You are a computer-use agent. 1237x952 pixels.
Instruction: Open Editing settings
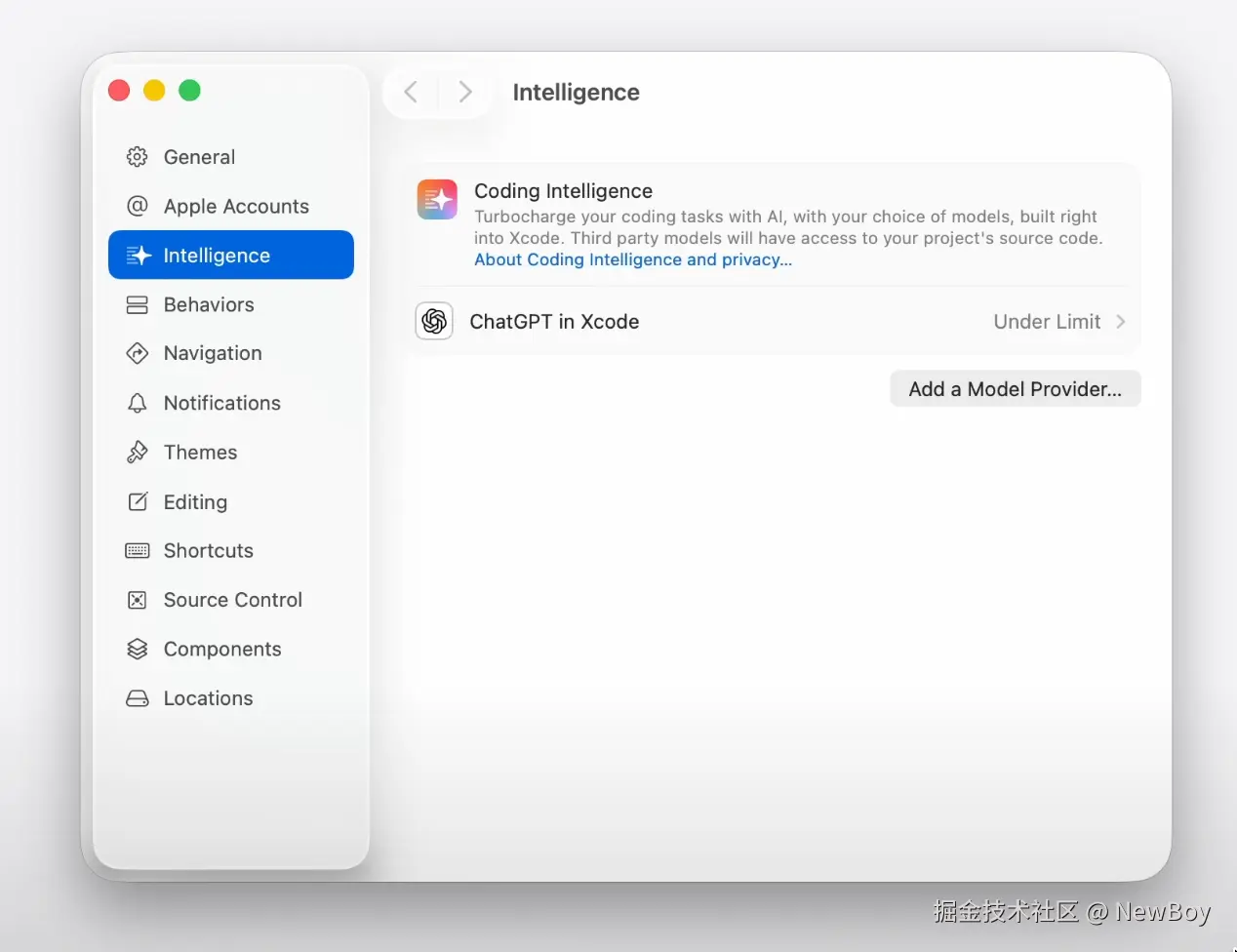tap(231, 501)
